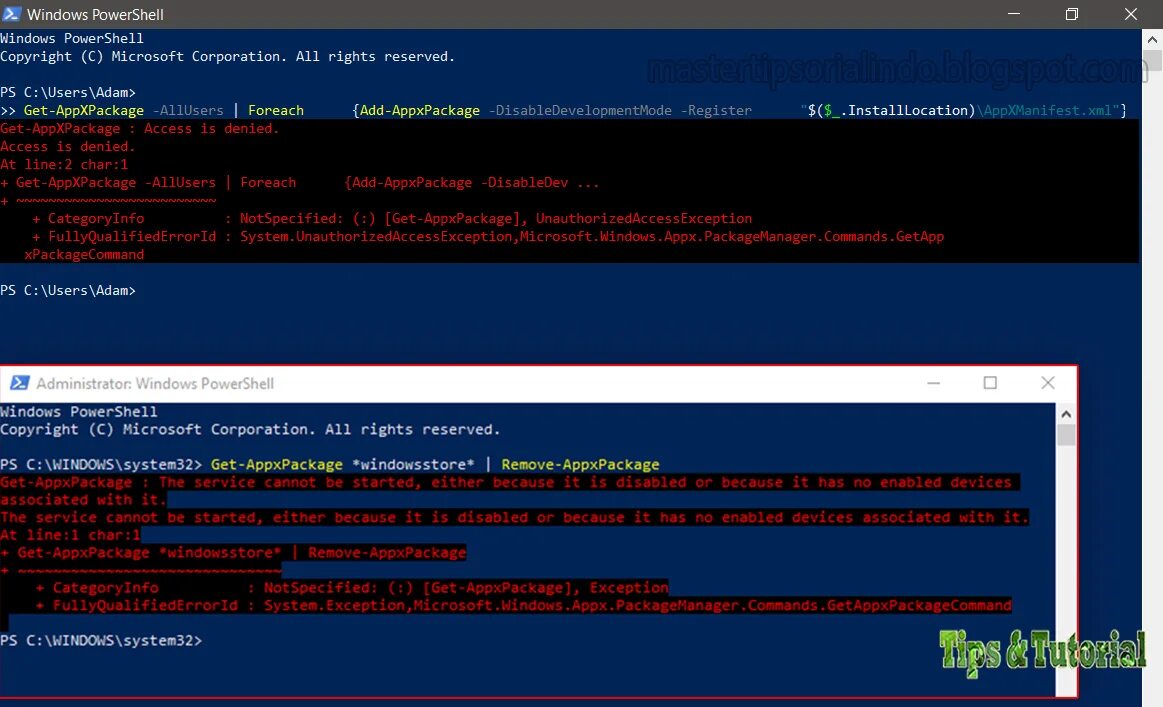Image resolution: width=1163 pixels, height=707 pixels.
Task: Click the 'Get-AppXPackage' command in the top window's input line
Action: (84, 111)
